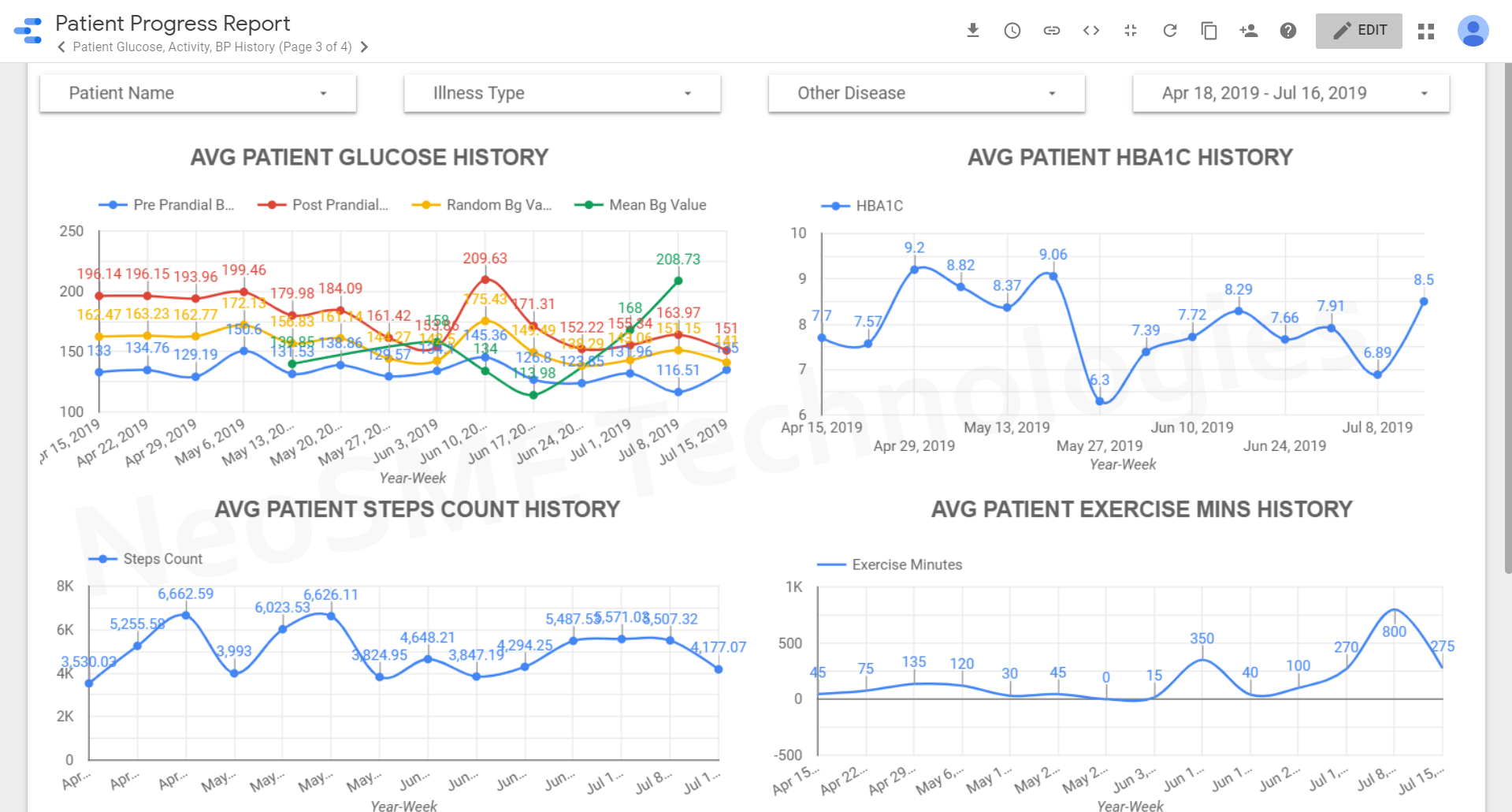Click the EDIT button
The width and height of the screenshot is (1512, 812).
point(1358,30)
